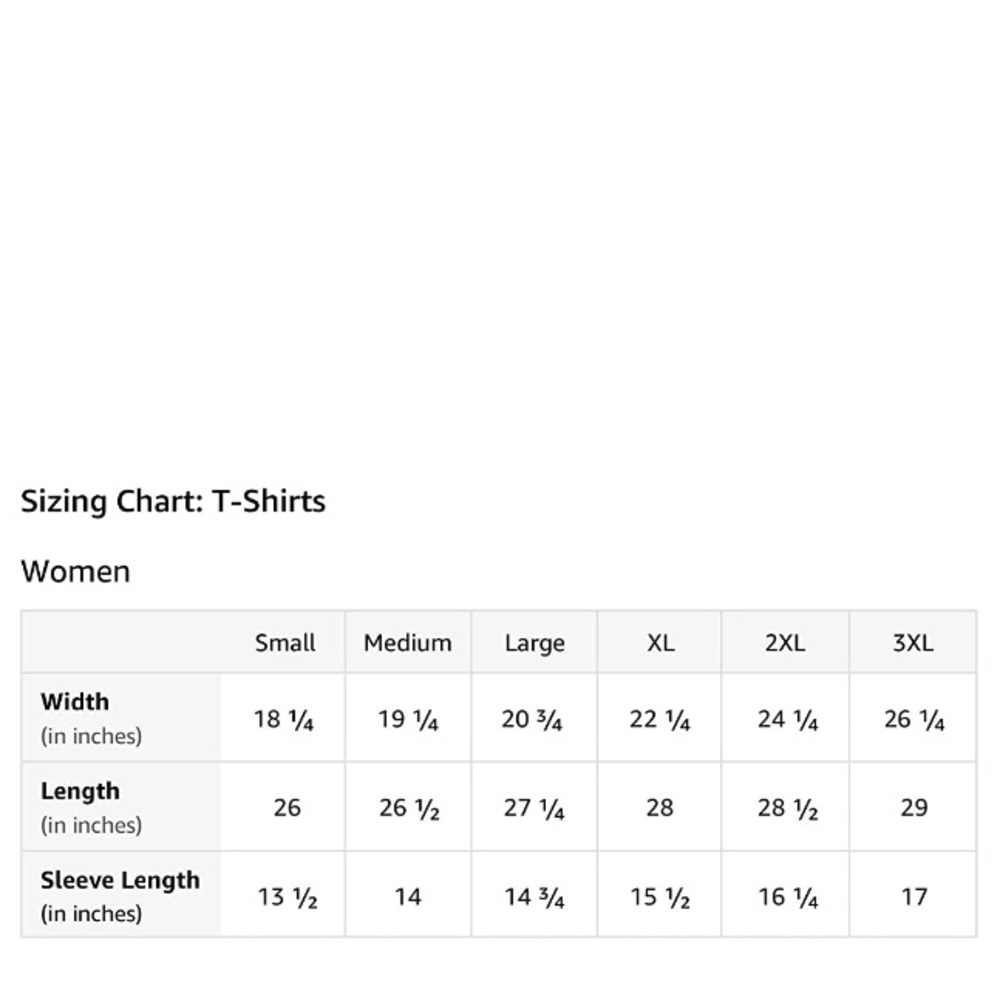
Task: Click the Small column header
Action: click(x=284, y=642)
